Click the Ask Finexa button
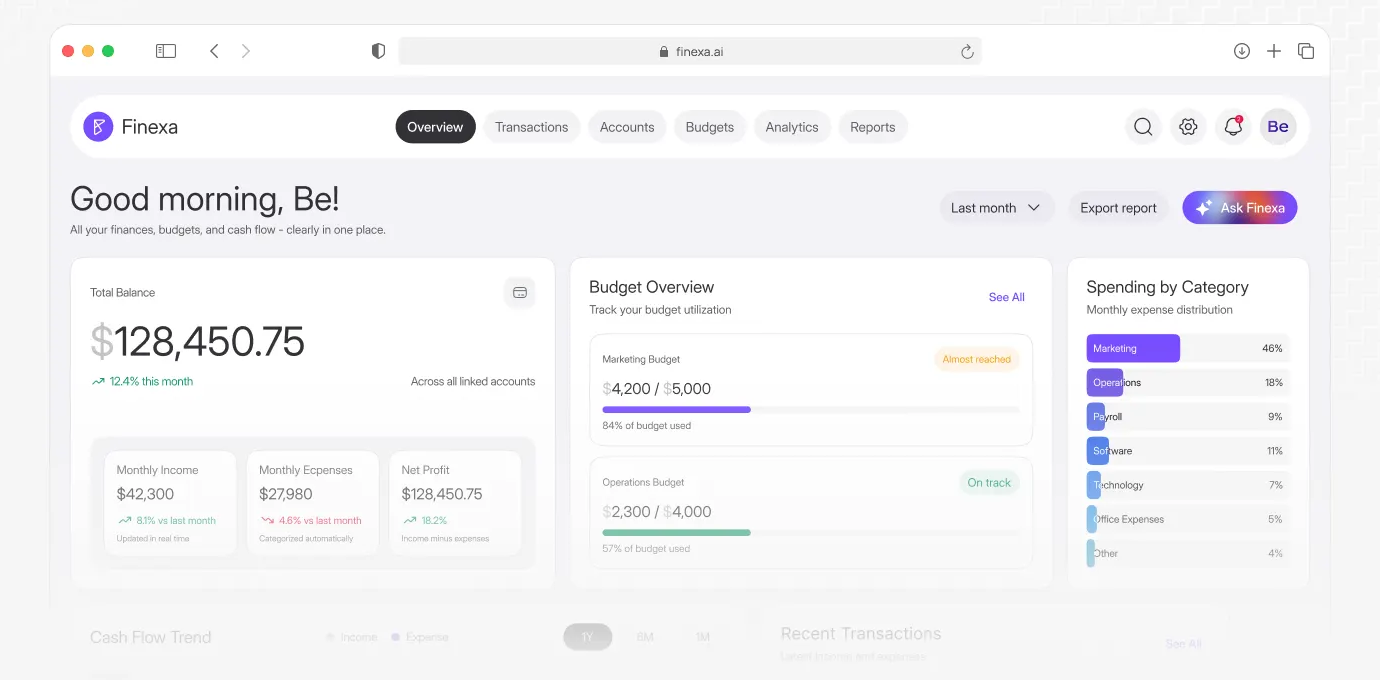This screenshot has width=1380, height=680. (x=1240, y=208)
